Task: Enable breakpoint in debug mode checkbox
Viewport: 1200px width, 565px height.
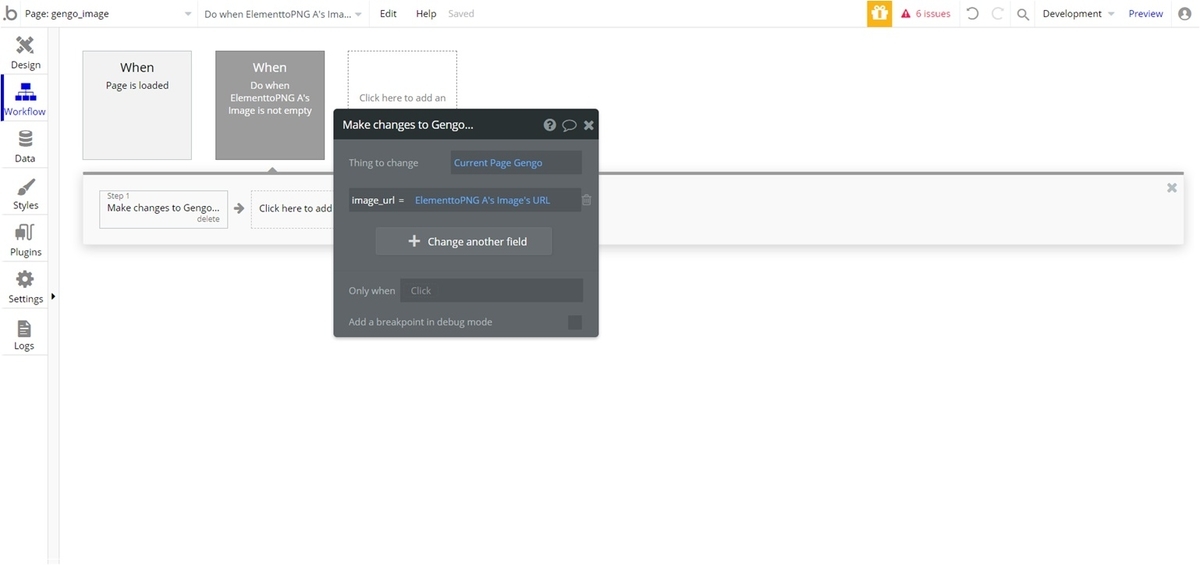Action: click(575, 322)
